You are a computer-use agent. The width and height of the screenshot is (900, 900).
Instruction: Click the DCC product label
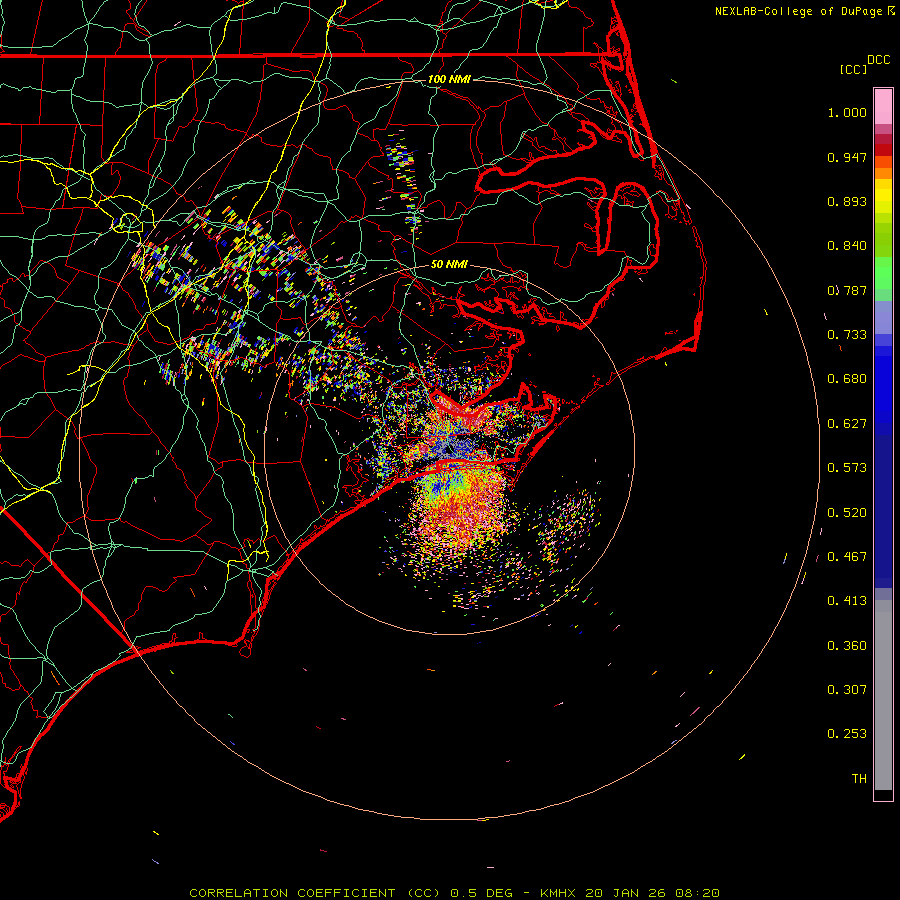tap(878, 60)
